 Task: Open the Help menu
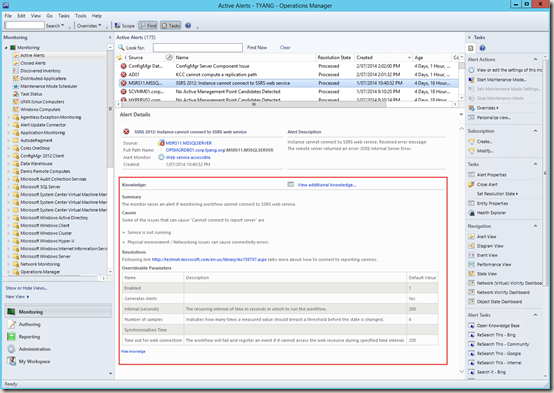click(x=97, y=16)
